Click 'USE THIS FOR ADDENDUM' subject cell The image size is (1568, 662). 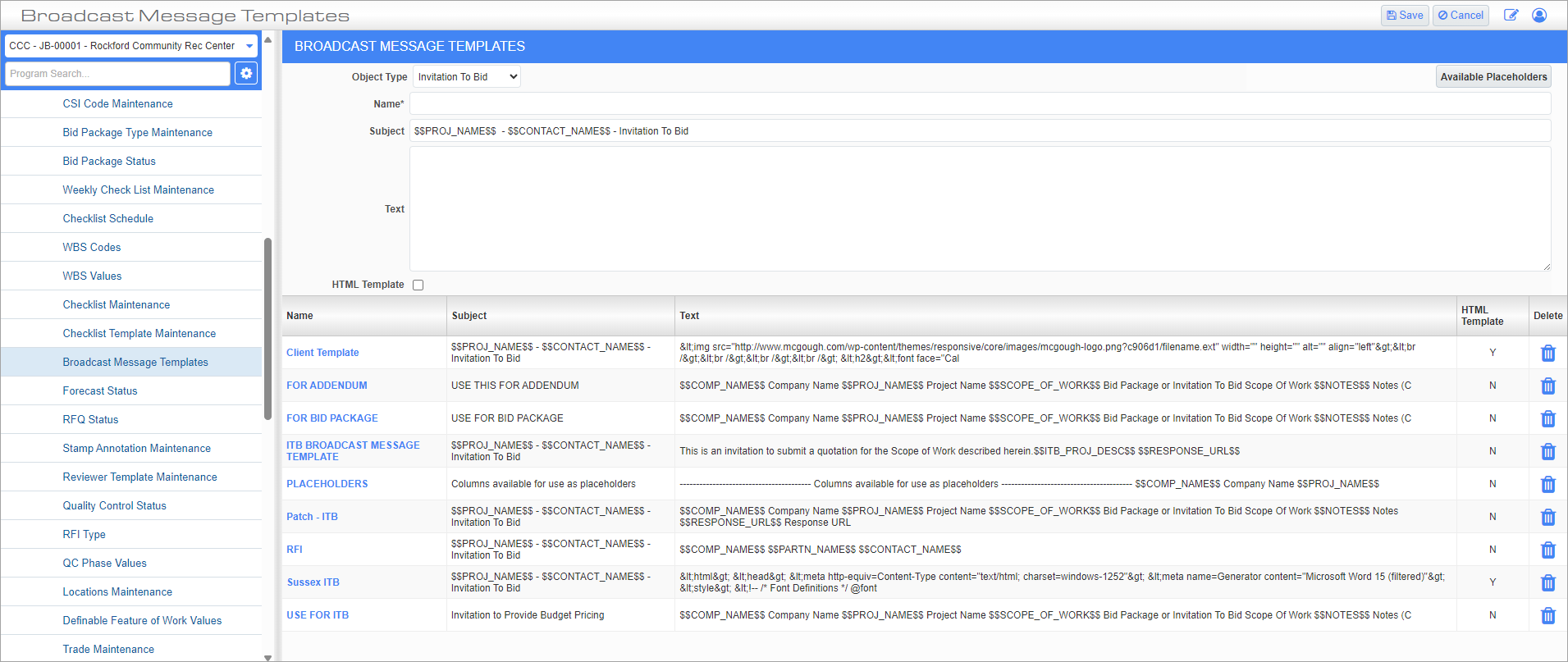click(x=515, y=386)
